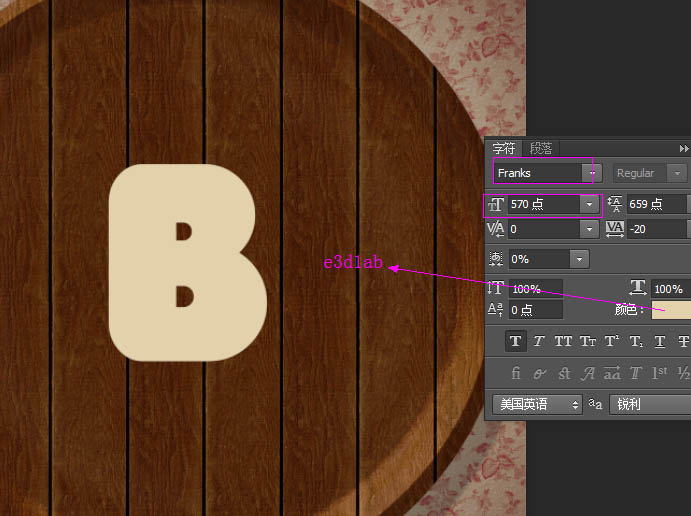Apply Superscript style icon
Image resolution: width=691 pixels, height=516 pixels.
point(612,341)
